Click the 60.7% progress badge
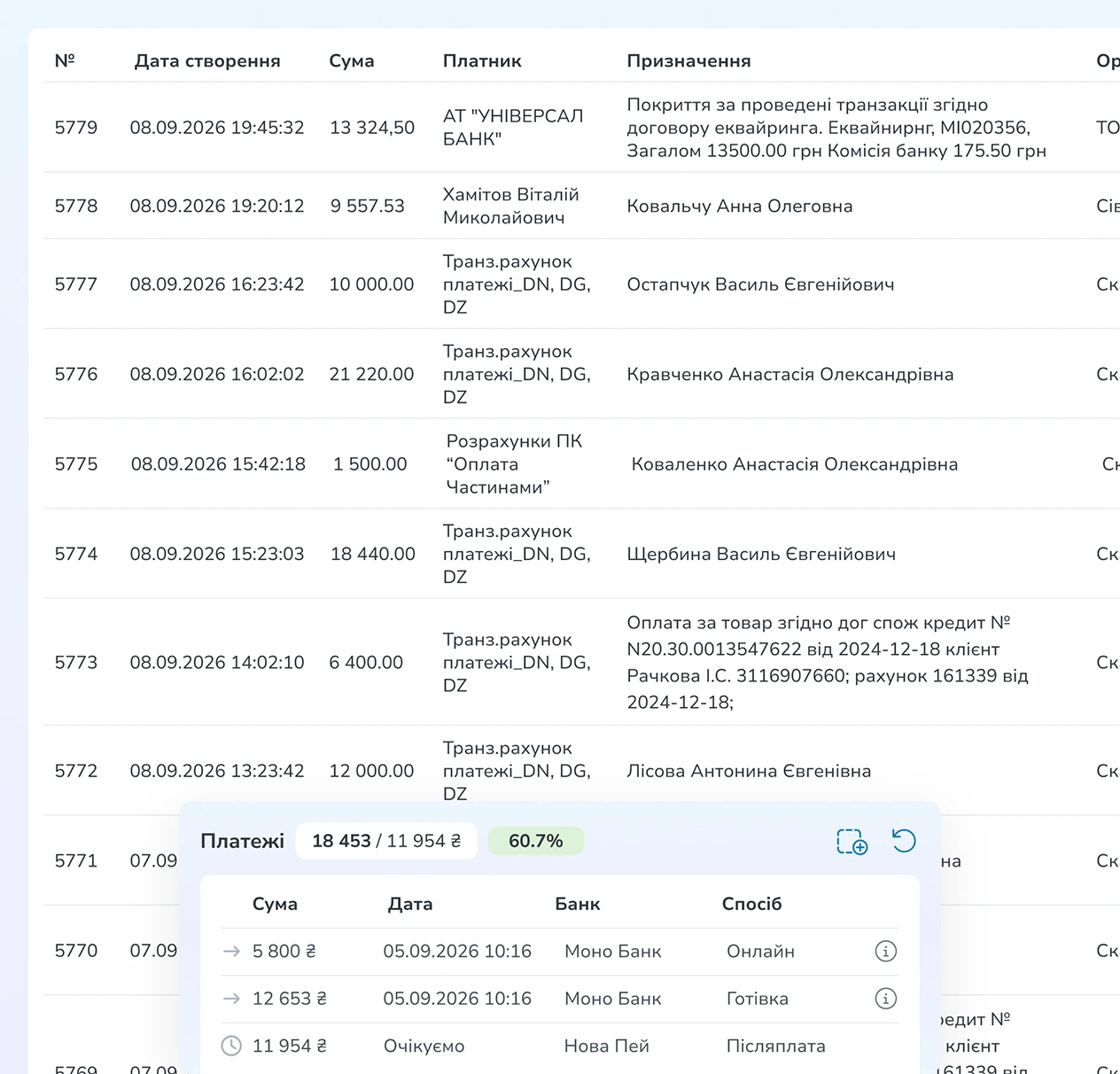The image size is (1120, 1074). point(536,841)
